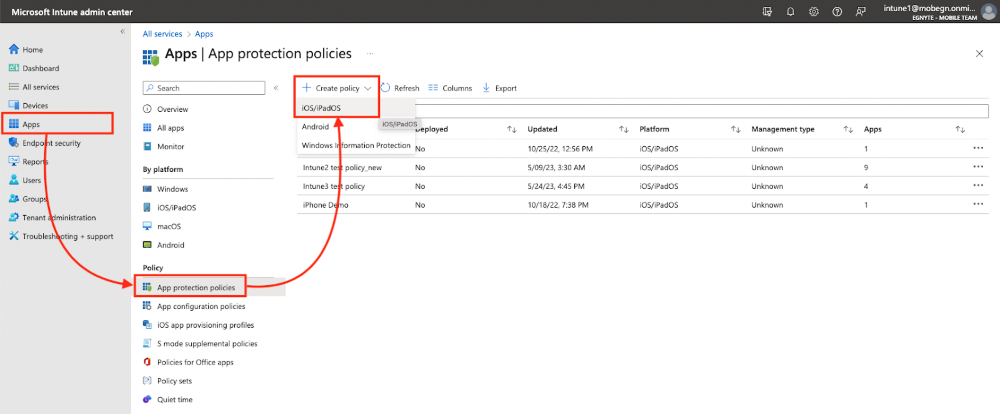Open the Dashboard sidebar icon
This screenshot has height=414, width=1000.
[13, 68]
